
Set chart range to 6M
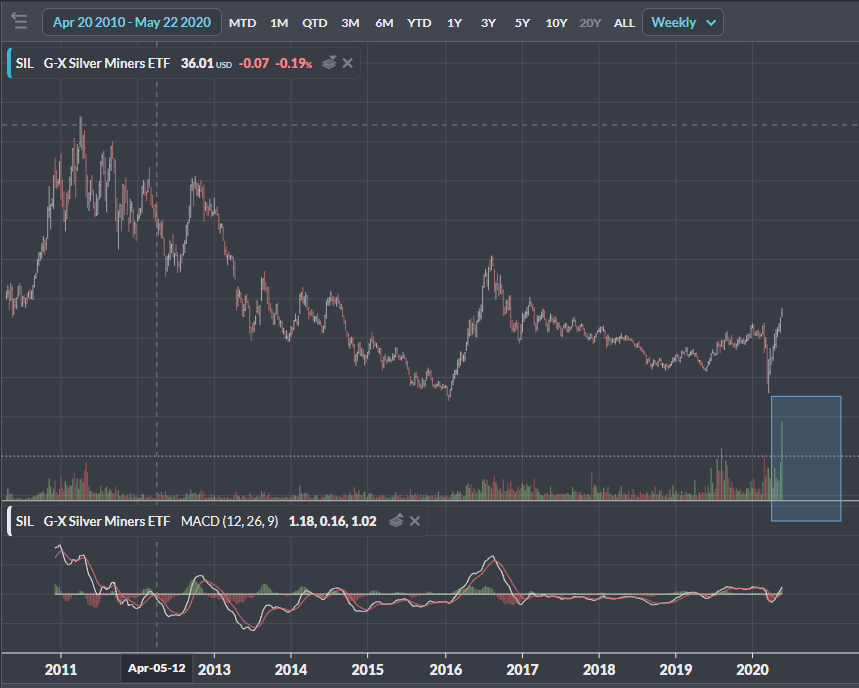(384, 23)
